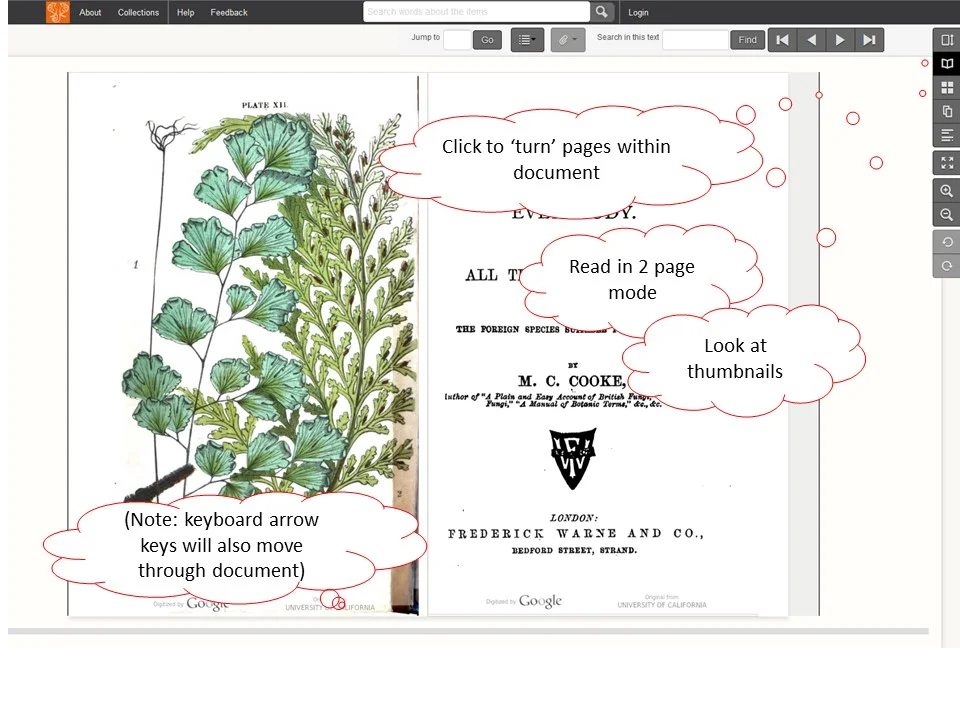
Task: Show thumbnails grid view
Action: click(947, 88)
